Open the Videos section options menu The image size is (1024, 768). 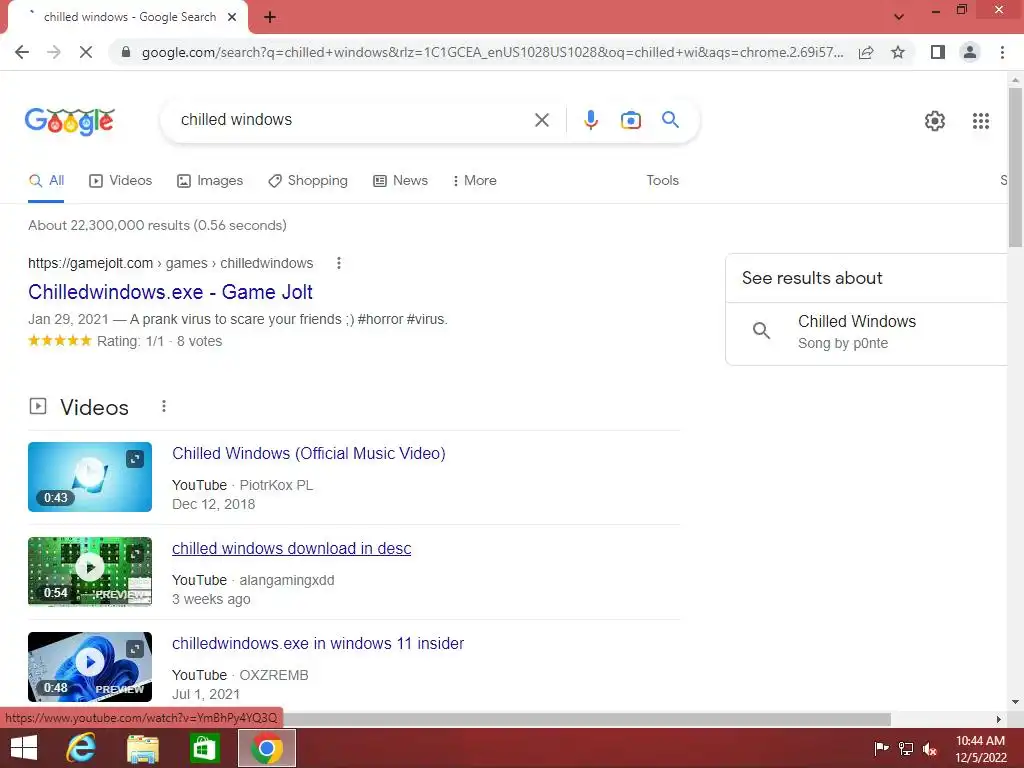tap(164, 407)
